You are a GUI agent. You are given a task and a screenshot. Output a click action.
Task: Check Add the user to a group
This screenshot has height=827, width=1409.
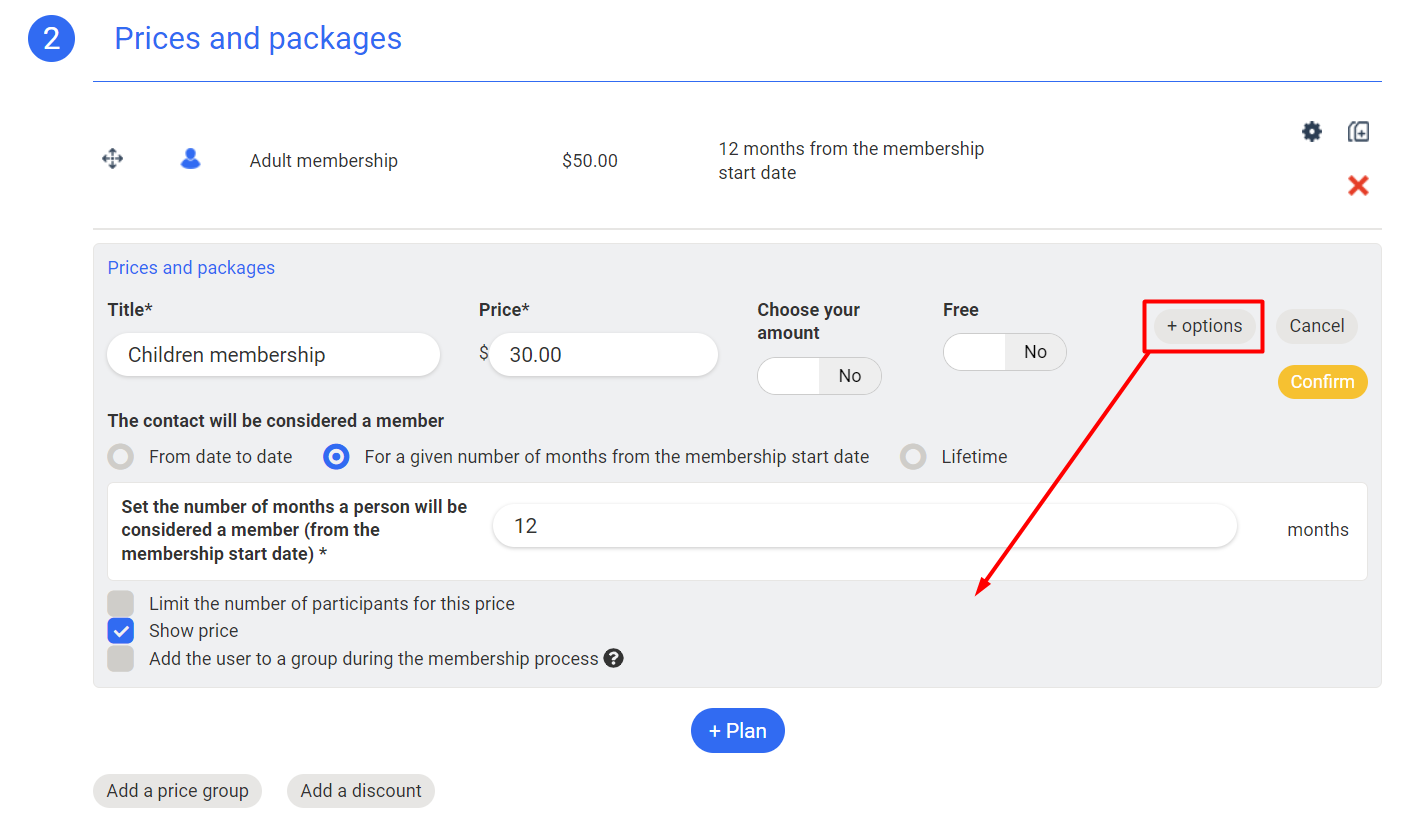pyautogui.click(x=121, y=659)
